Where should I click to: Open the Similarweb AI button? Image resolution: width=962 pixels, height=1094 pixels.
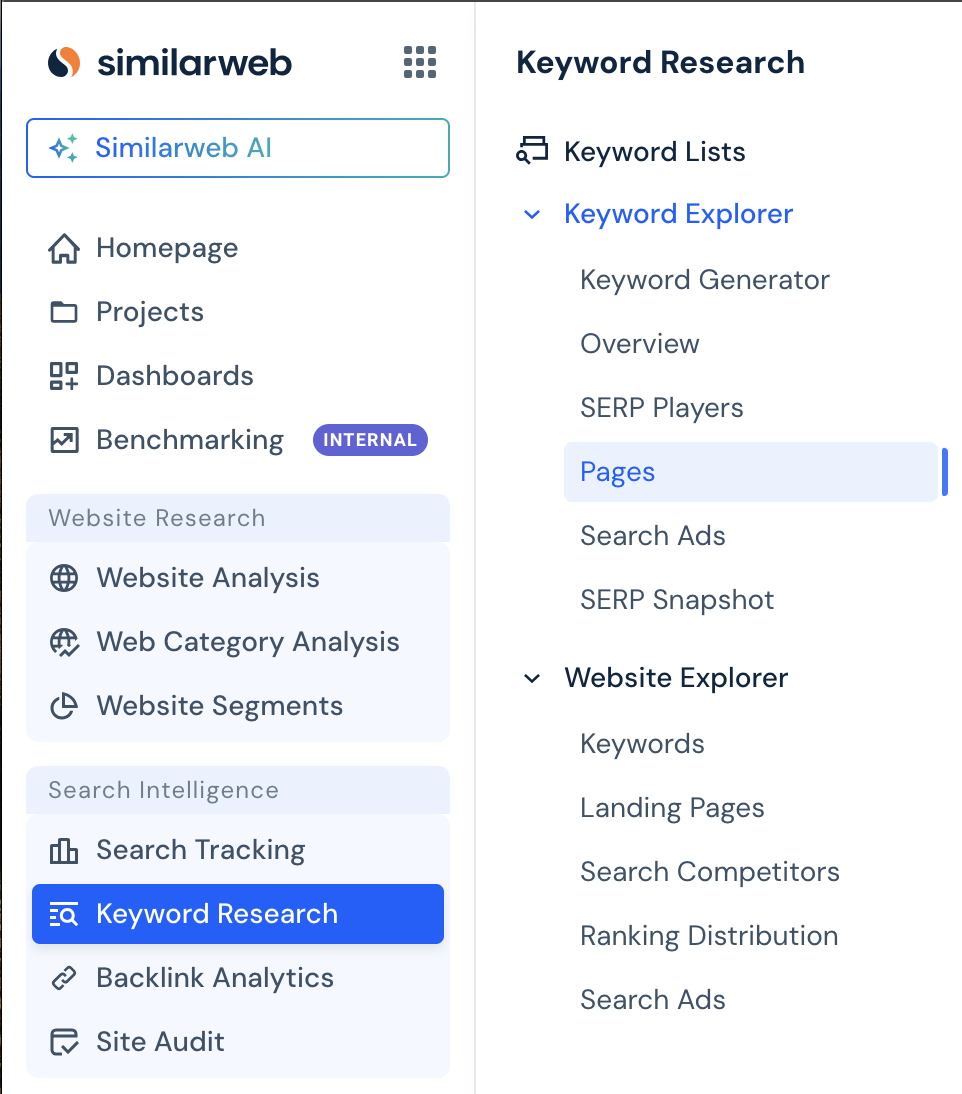(x=238, y=148)
